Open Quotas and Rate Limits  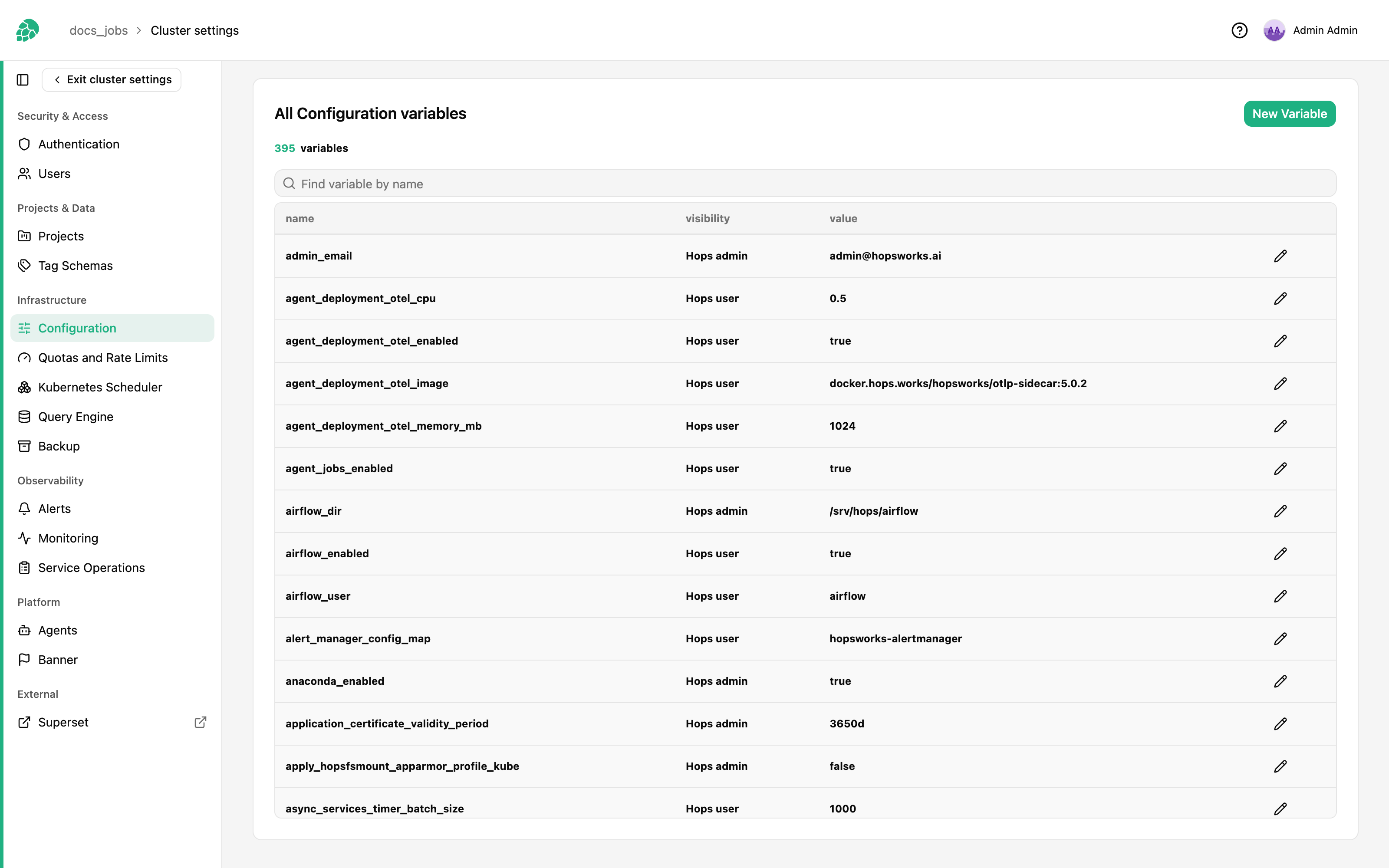pos(112,358)
